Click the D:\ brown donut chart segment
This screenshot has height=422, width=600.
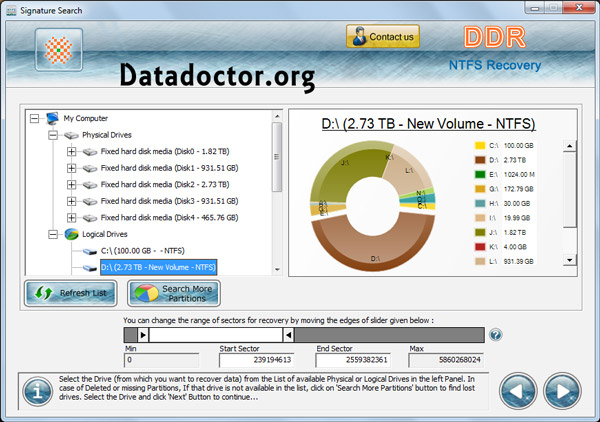point(373,251)
